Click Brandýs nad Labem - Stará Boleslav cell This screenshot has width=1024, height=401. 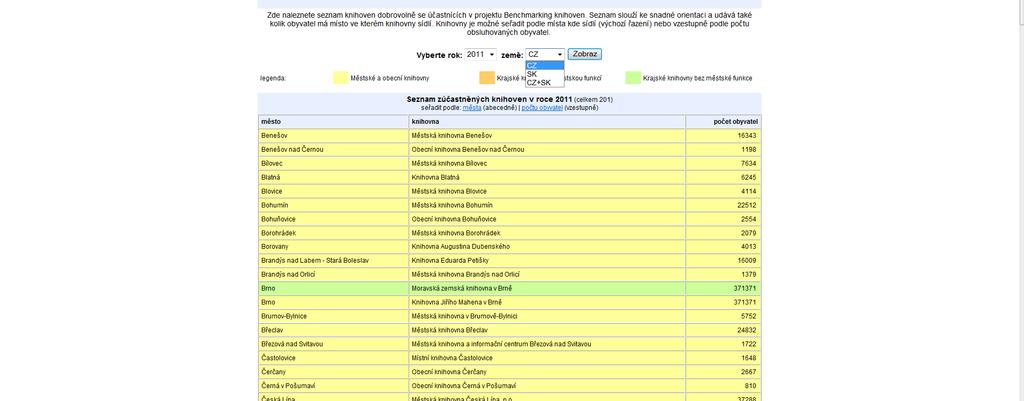point(333,261)
